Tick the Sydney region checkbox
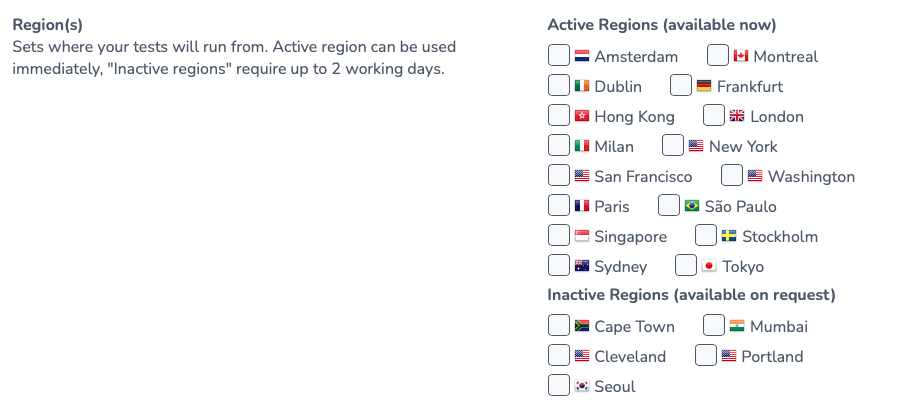 [x=559, y=265]
